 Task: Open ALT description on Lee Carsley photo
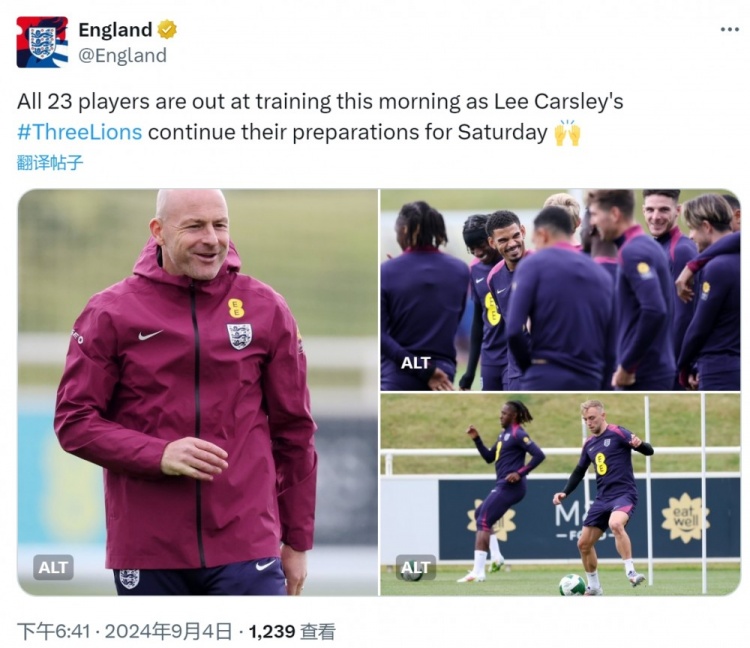click(53, 567)
